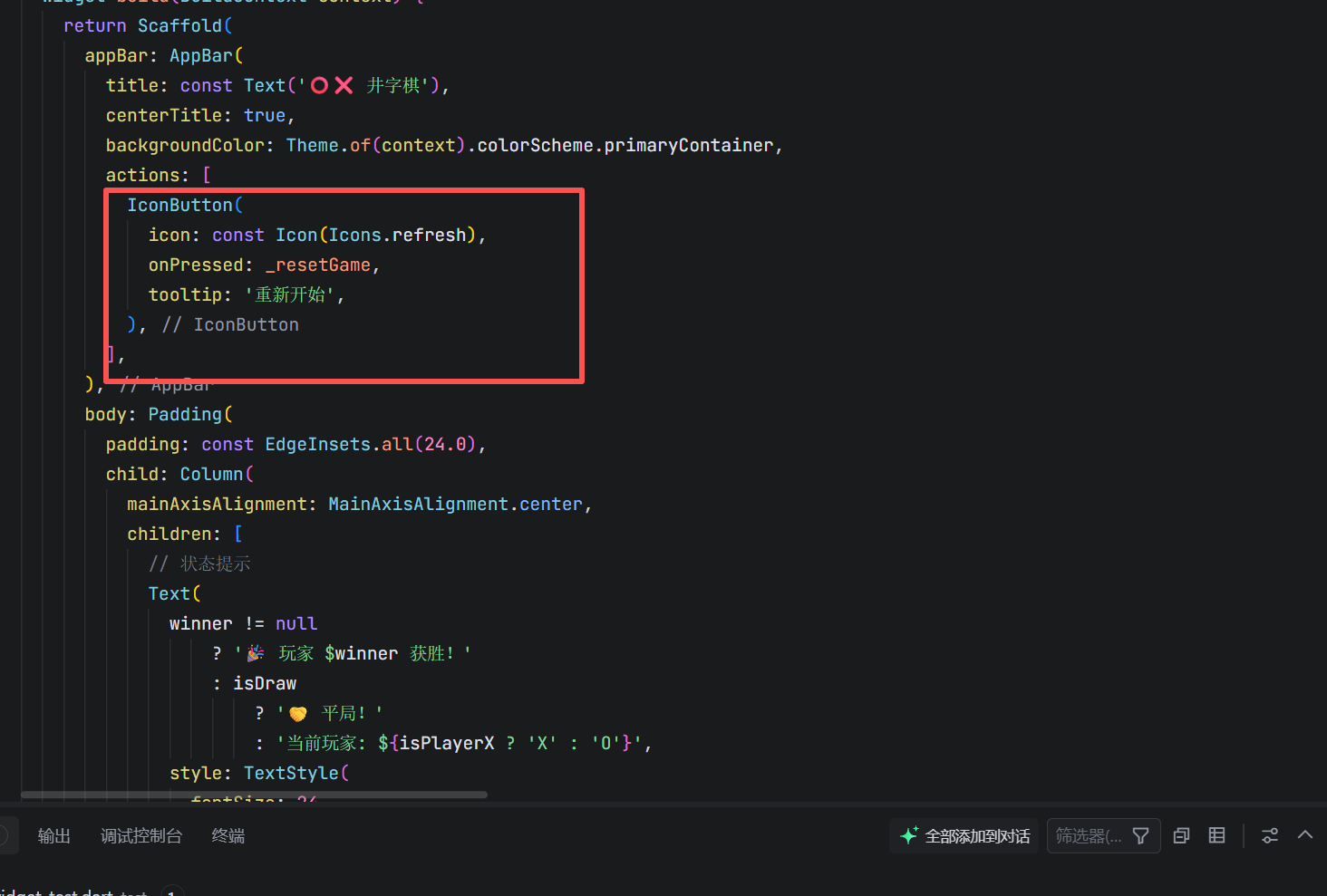Click 'EdgeInsets.all(24.0)' text
The height and width of the screenshot is (896, 1327).
click(371, 445)
